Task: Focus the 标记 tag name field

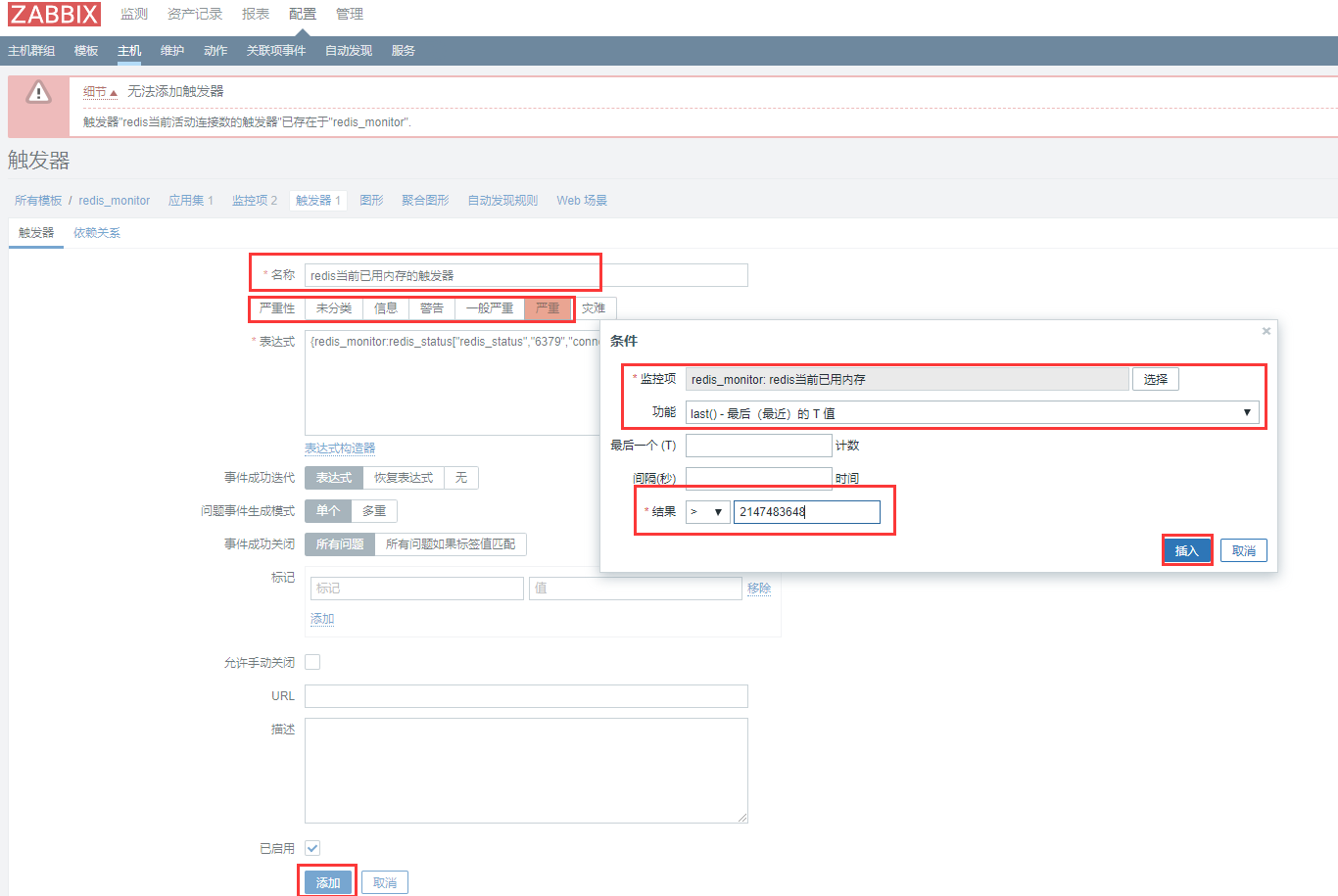Action: point(417,589)
